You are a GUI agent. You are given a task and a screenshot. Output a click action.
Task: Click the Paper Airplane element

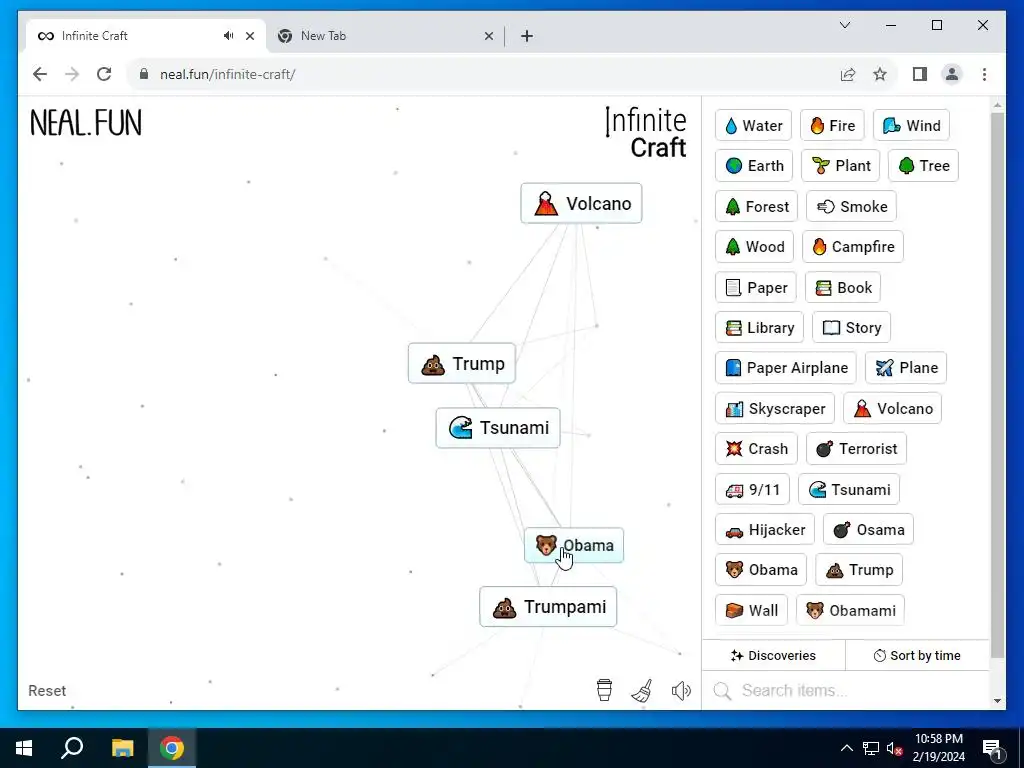click(x=786, y=368)
